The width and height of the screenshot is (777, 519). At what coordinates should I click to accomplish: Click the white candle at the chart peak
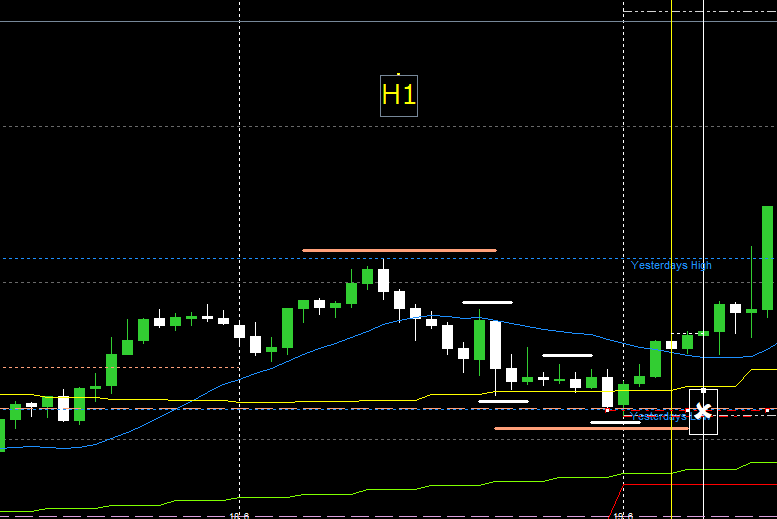pyautogui.click(x=383, y=279)
